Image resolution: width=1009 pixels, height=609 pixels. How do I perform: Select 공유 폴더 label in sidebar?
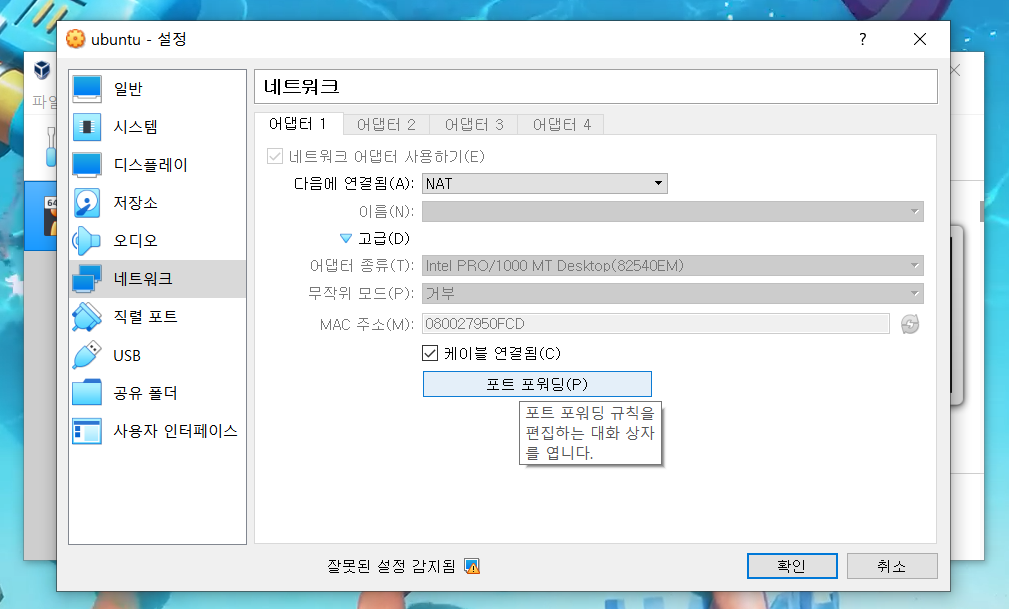tap(145, 393)
